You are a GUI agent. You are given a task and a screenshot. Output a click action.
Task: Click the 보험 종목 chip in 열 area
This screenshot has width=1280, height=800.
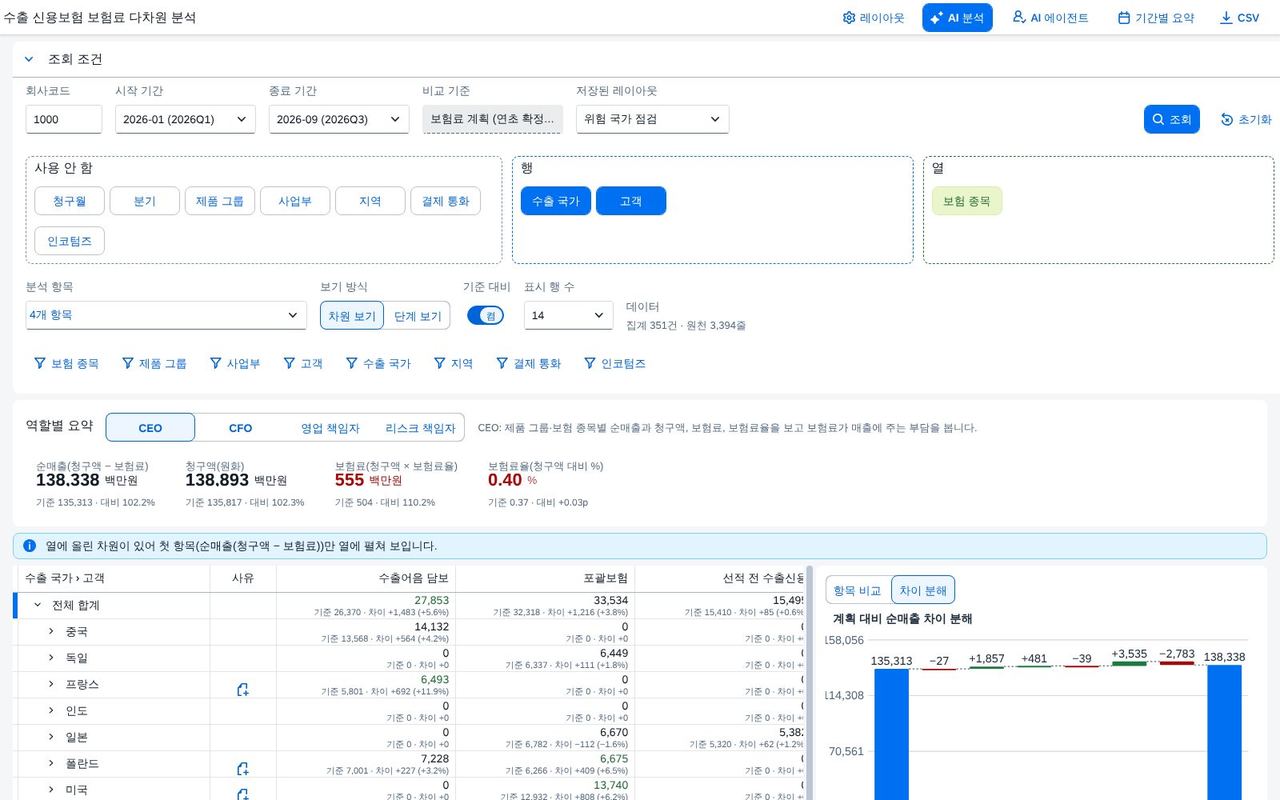coord(967,201)
